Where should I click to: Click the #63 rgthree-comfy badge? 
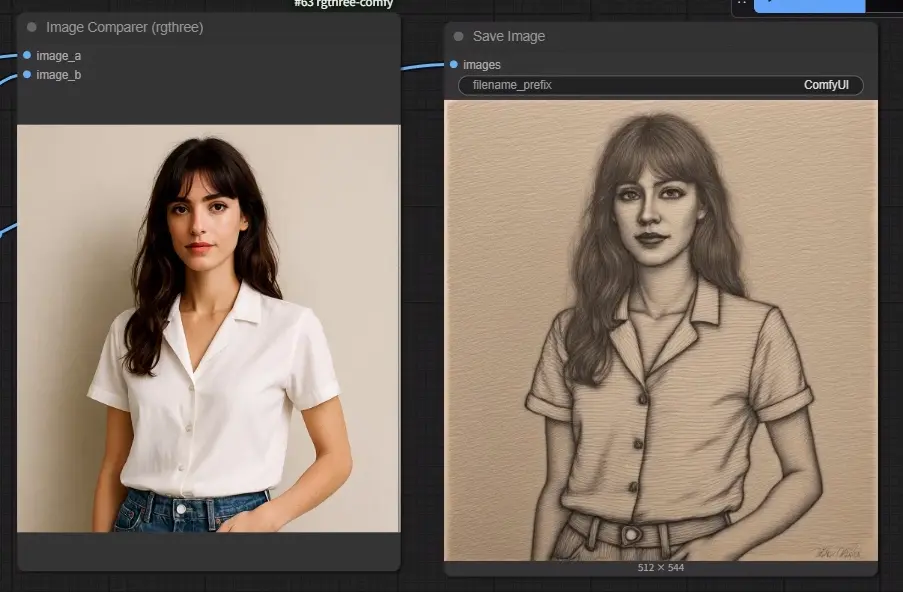coord(343,4)
